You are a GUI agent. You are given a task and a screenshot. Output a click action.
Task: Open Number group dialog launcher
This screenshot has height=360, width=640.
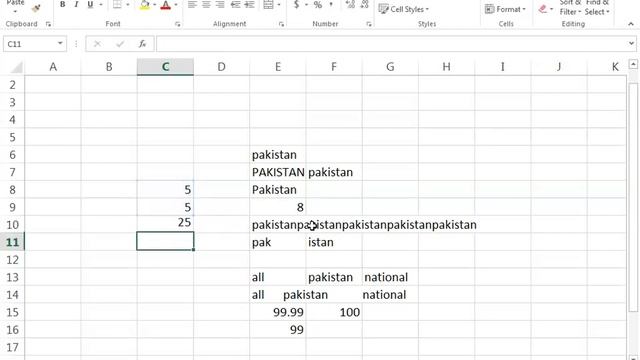(x=369, y=24)
